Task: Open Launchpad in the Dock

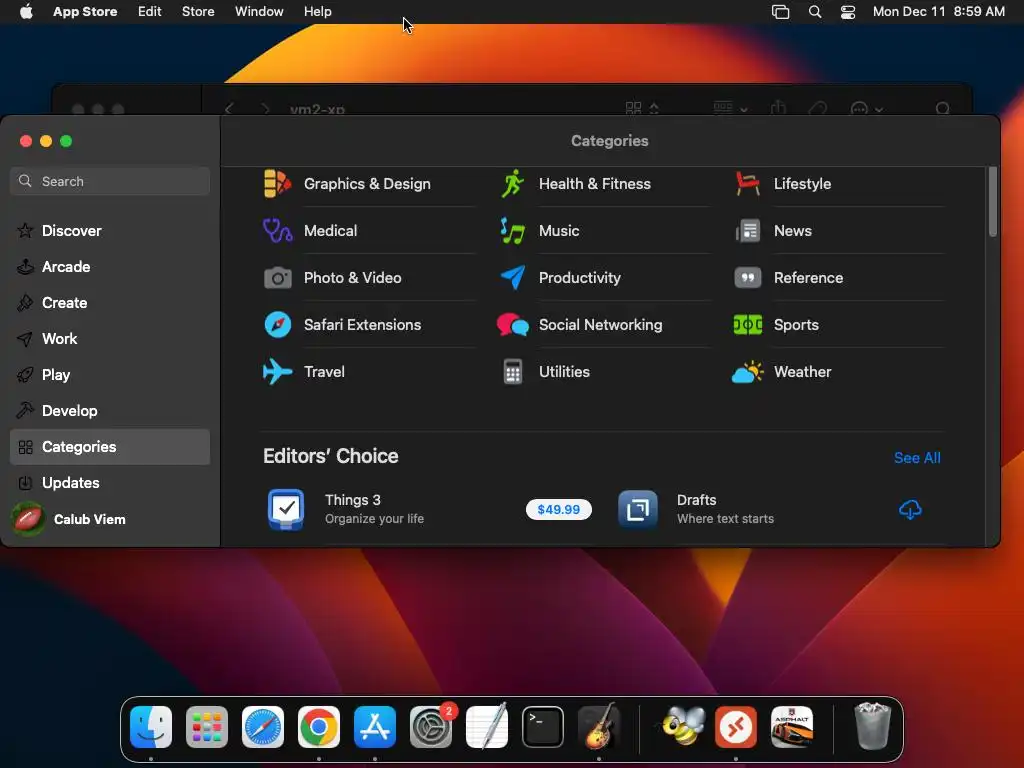Action: [207, 727]
